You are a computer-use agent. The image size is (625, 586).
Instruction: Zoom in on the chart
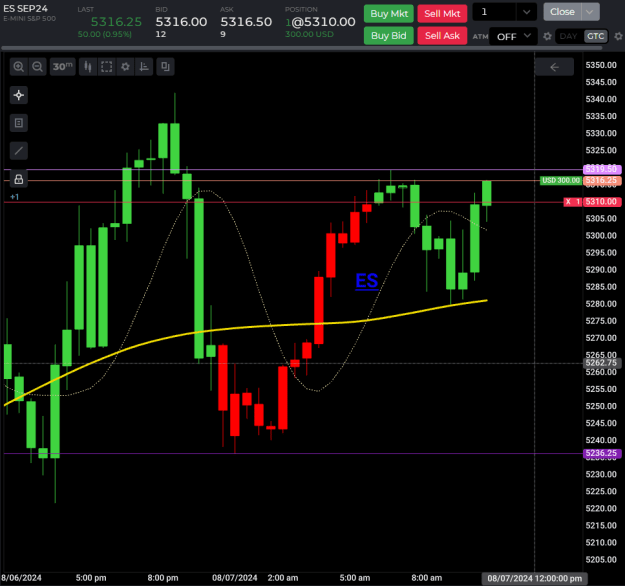(x=18, y=67)
